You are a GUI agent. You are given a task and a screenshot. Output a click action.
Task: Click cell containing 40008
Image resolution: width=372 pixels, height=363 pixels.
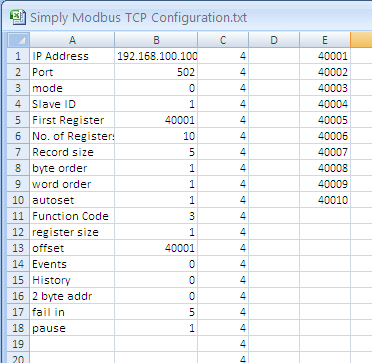click(x=325, y=168)
